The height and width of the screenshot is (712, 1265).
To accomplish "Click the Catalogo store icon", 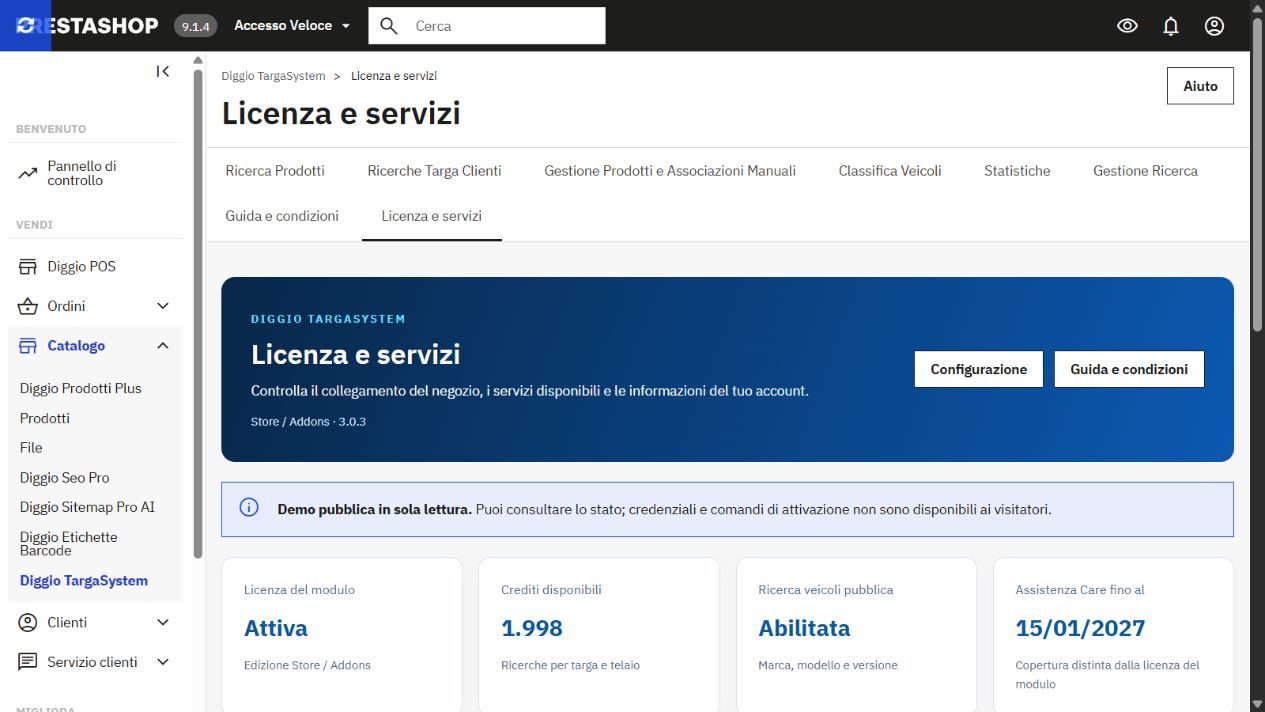I will [x=28, y=346].
